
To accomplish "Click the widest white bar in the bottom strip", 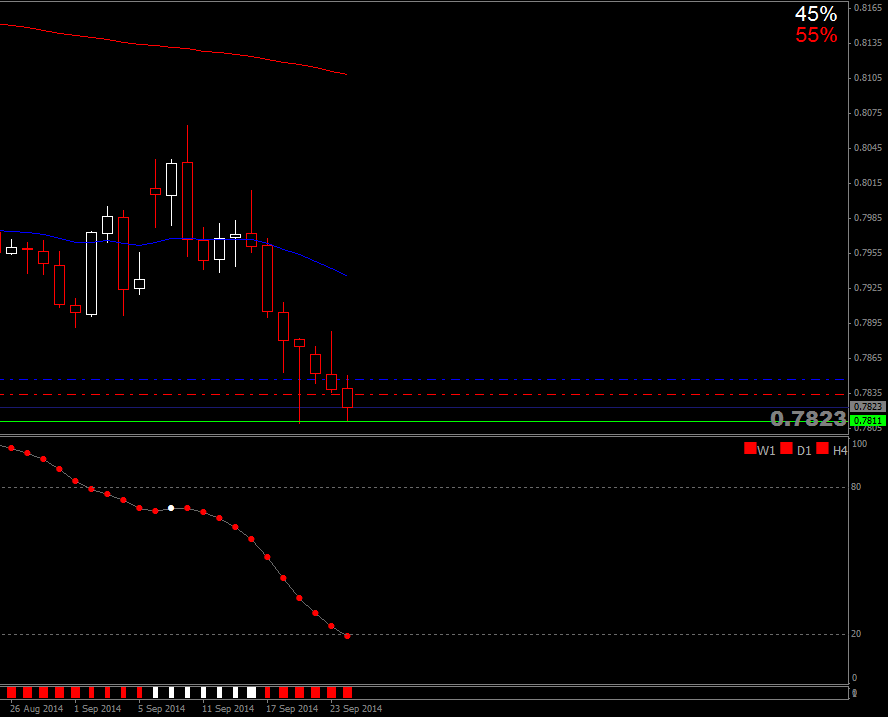I will [x=251, y=692].
